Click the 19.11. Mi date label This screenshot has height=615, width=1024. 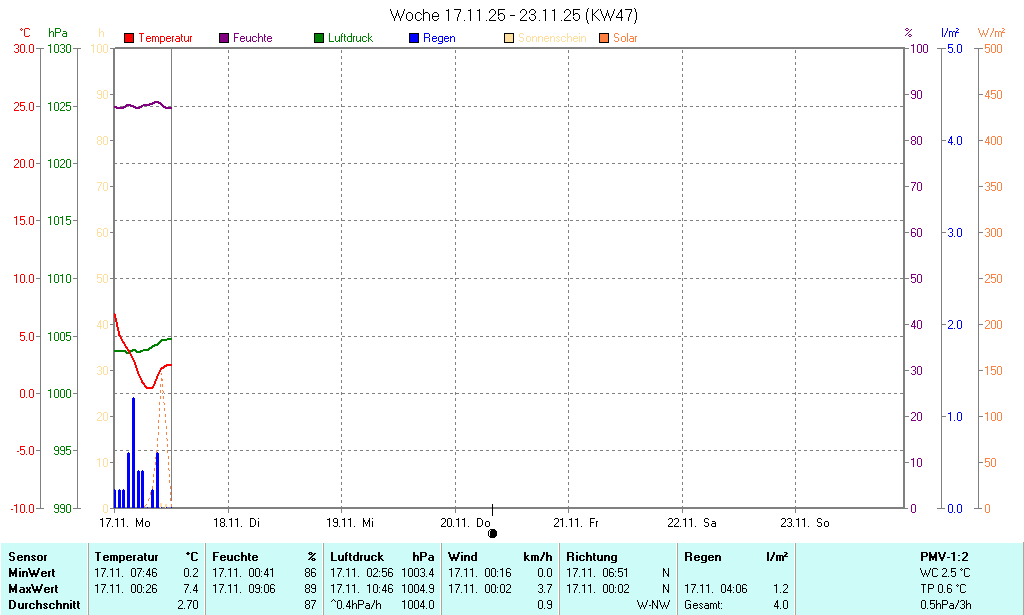click(352, 523)
